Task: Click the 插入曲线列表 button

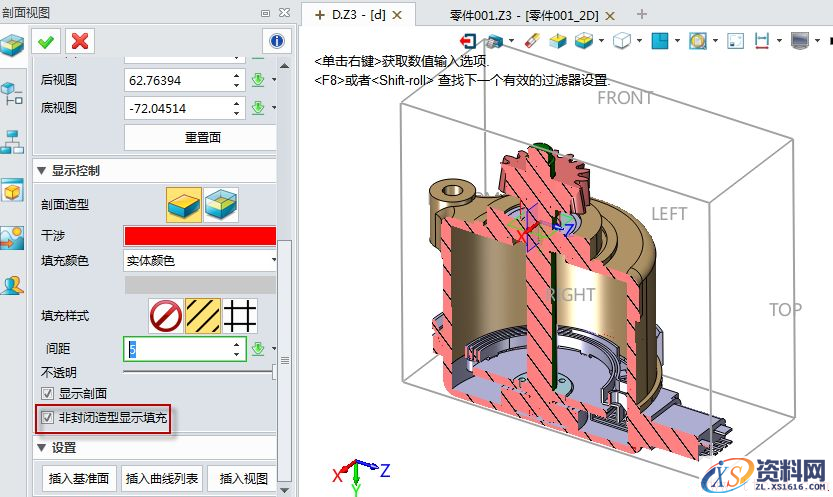Action: click(x=162, y=479)
